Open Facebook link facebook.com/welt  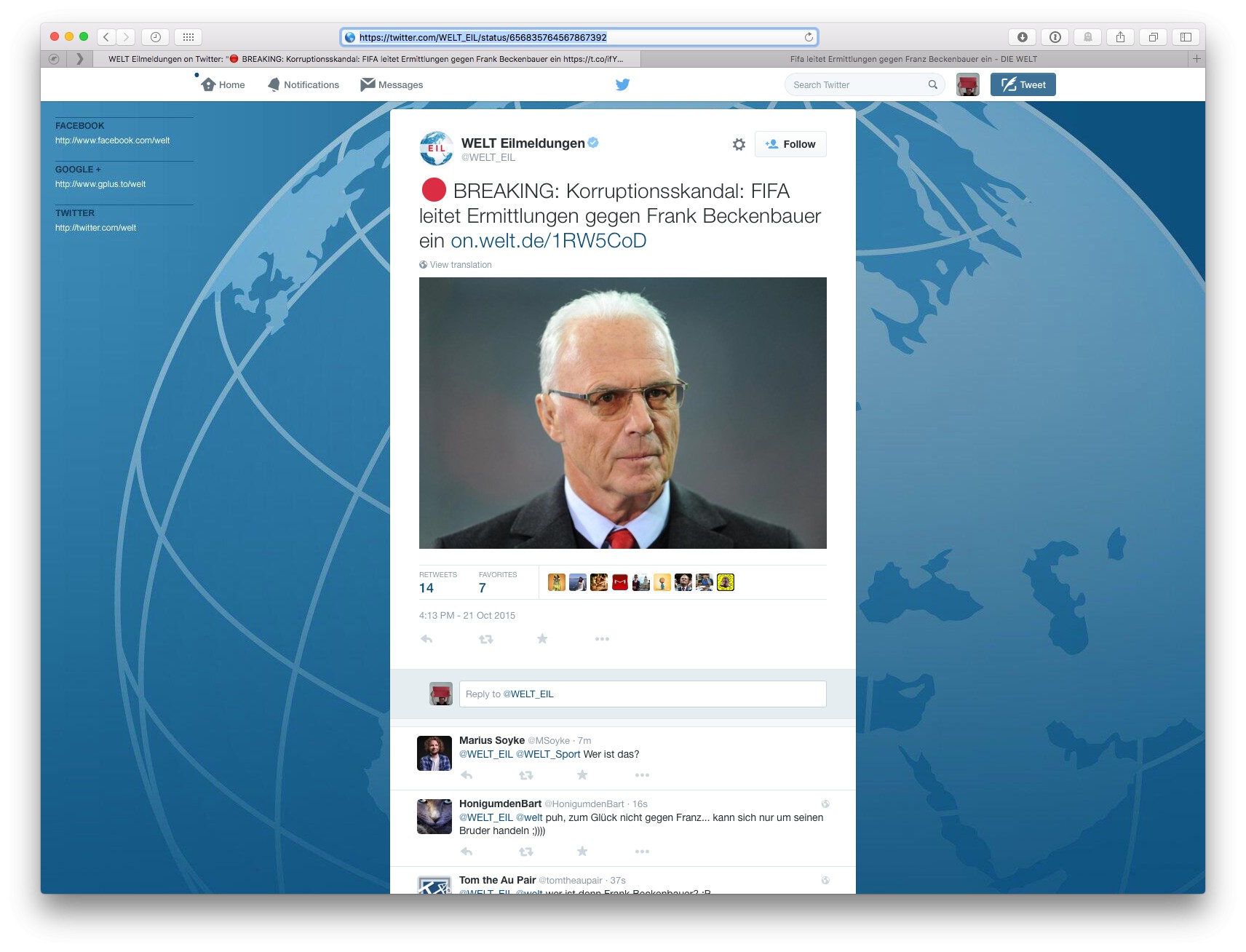(x=112, y=140)
